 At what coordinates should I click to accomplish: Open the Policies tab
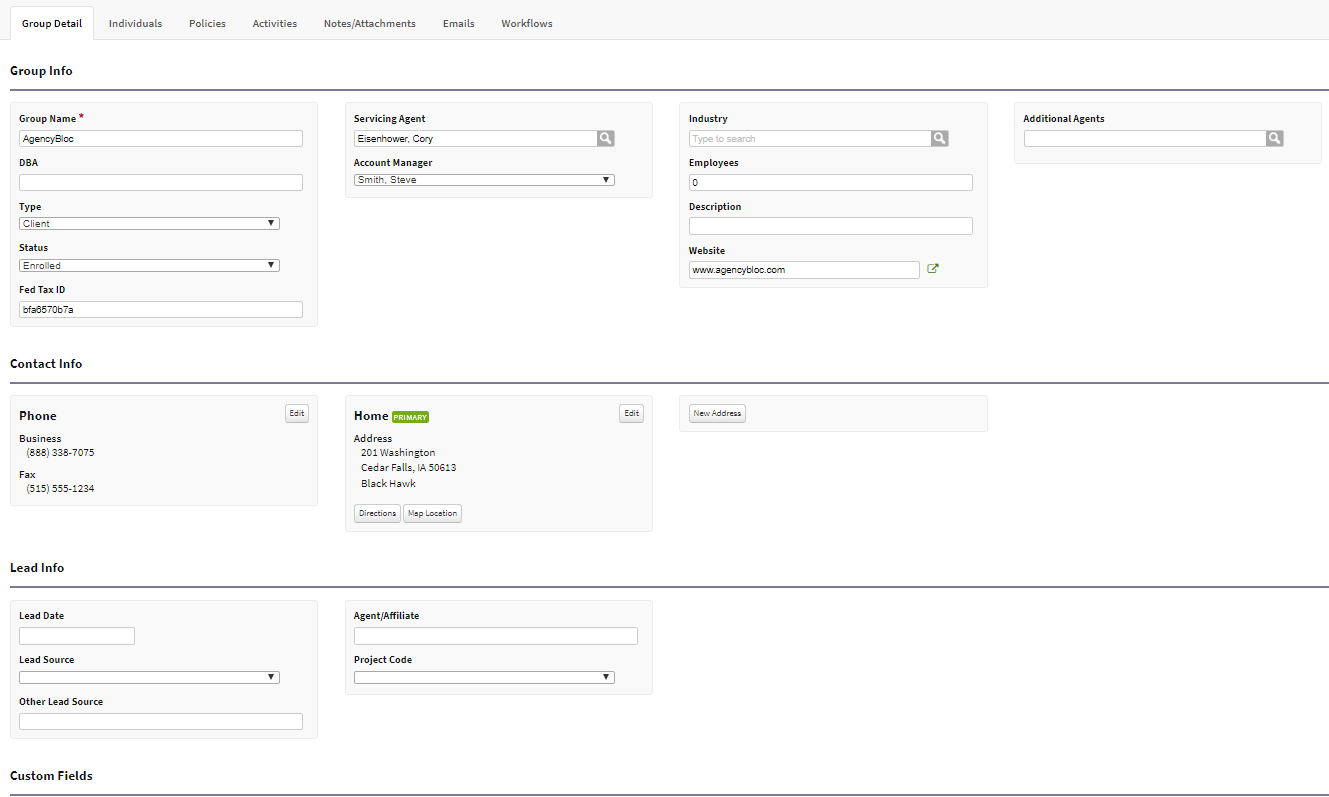click(x=207, y=23)
